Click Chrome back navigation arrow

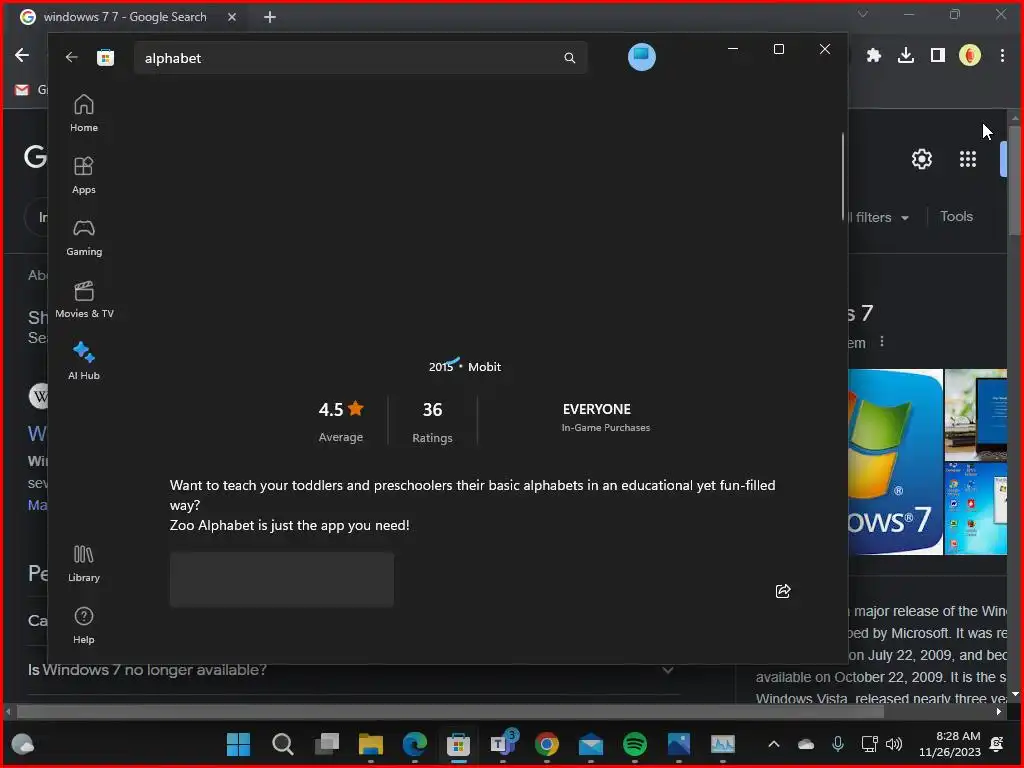[x=22, y=56]
